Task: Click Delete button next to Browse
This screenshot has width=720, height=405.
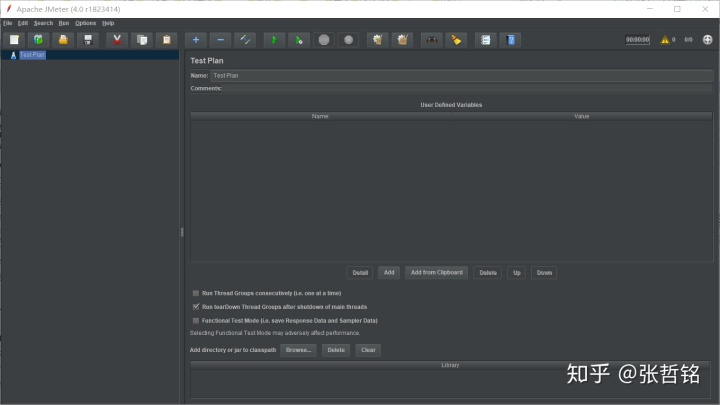Action: point(336,350)
